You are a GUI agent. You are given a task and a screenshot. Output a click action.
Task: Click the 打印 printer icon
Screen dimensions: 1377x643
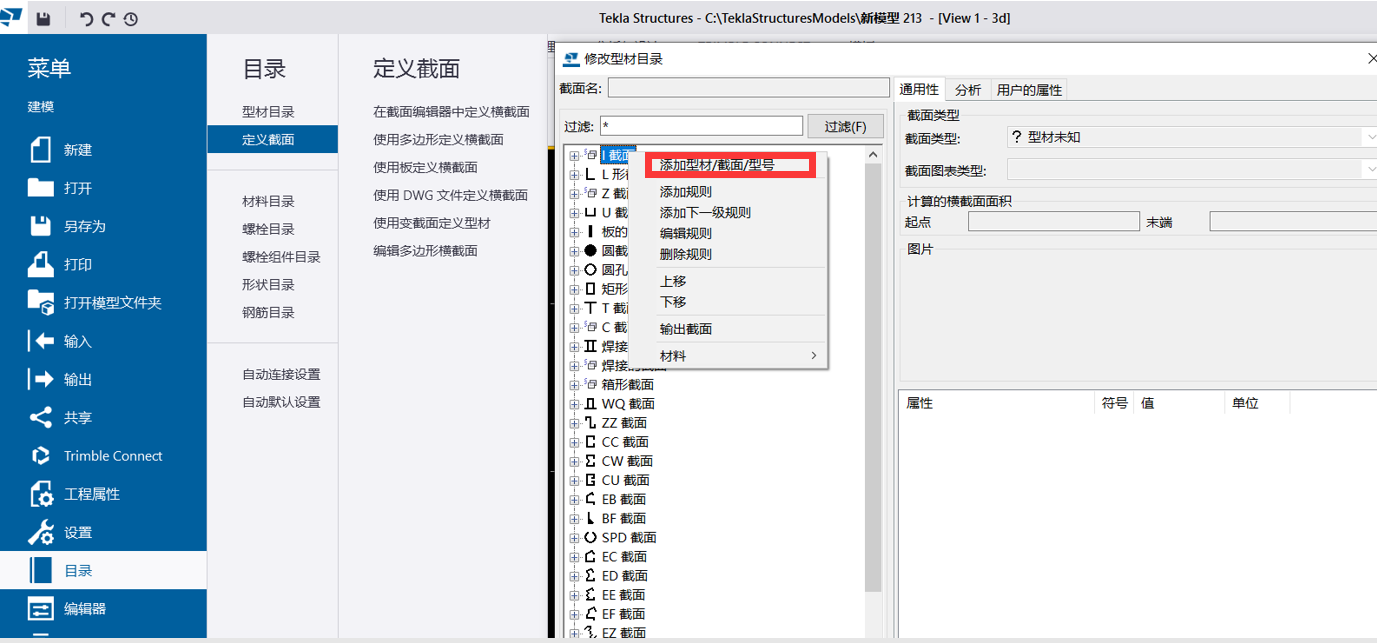pos(41,264)
